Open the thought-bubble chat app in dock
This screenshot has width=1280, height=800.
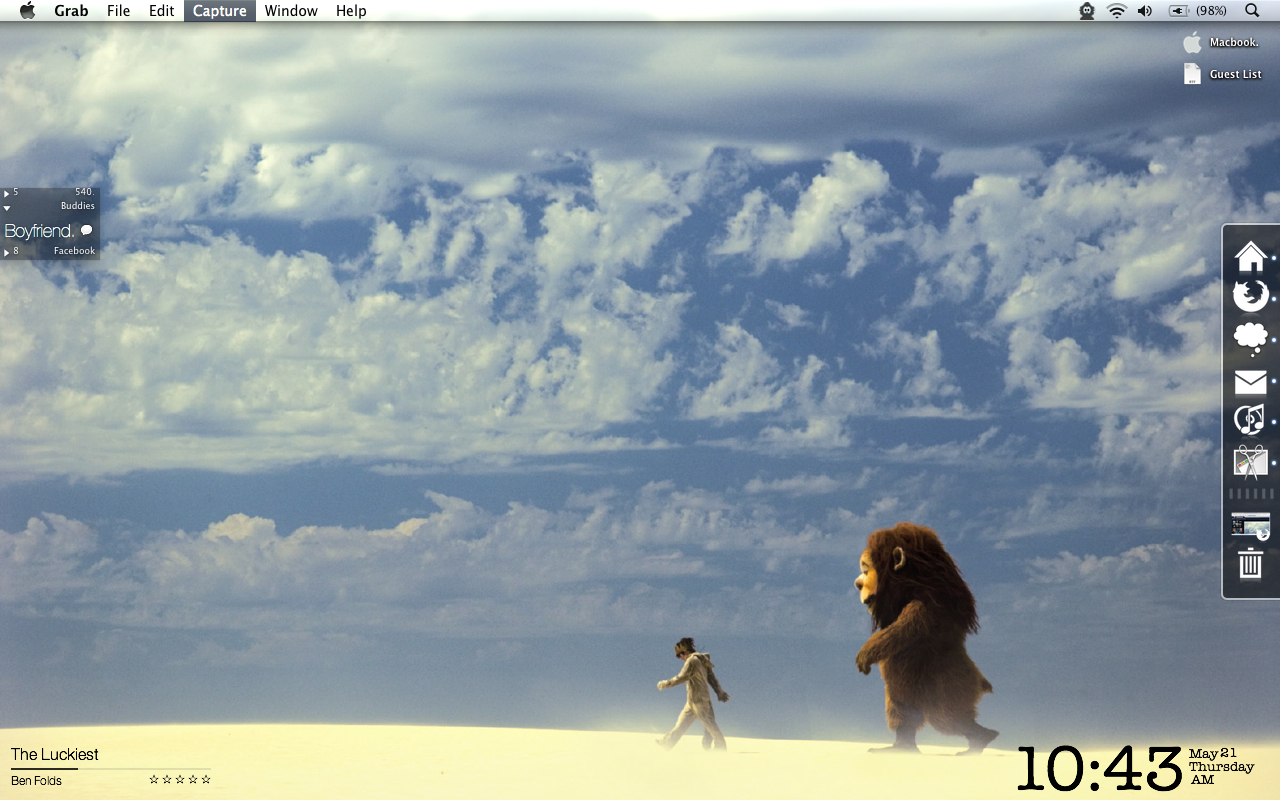coord(1250,339)
